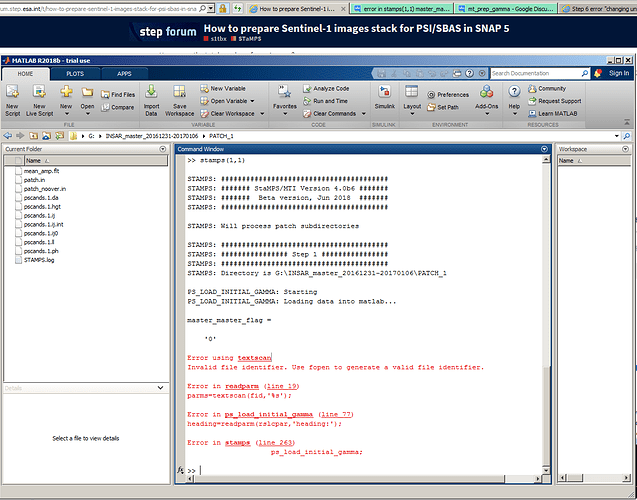
Task: Switch to the PLOTS tab
Action: tap(75, 74)
